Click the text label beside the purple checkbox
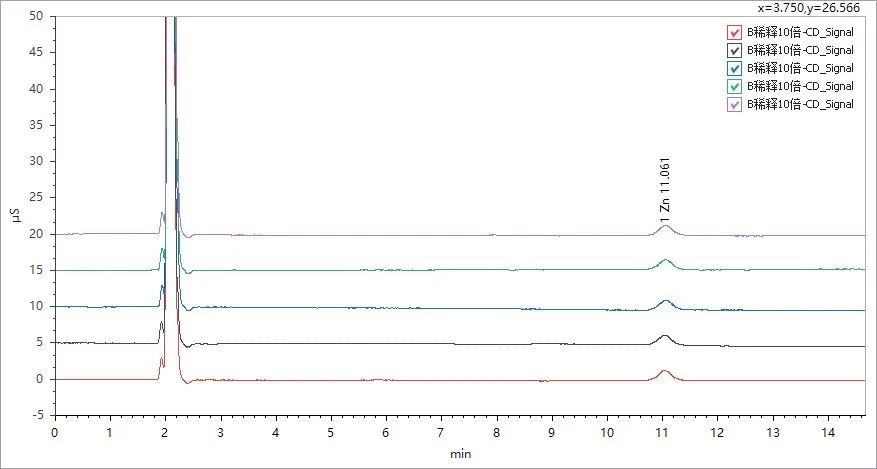The height and width of the screenshot is (469, 877). coord(801,104)
